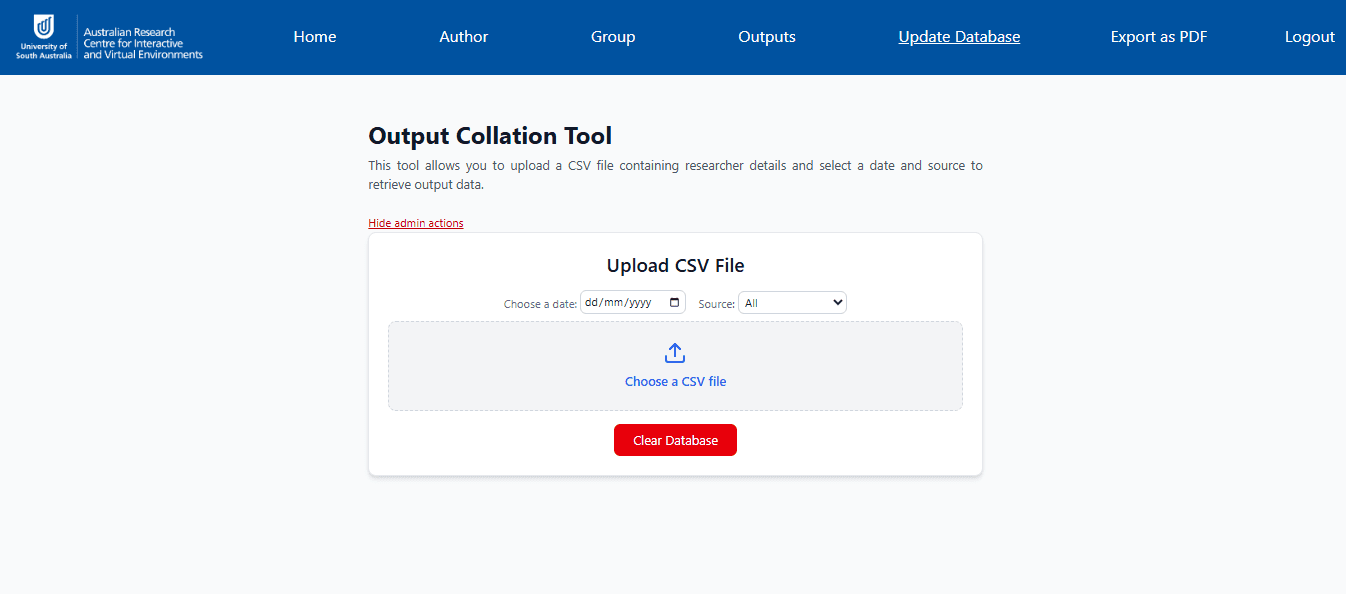Viewport: 1346px width, 594px height.
Task: Open the Author page
Action: [464, 37]
